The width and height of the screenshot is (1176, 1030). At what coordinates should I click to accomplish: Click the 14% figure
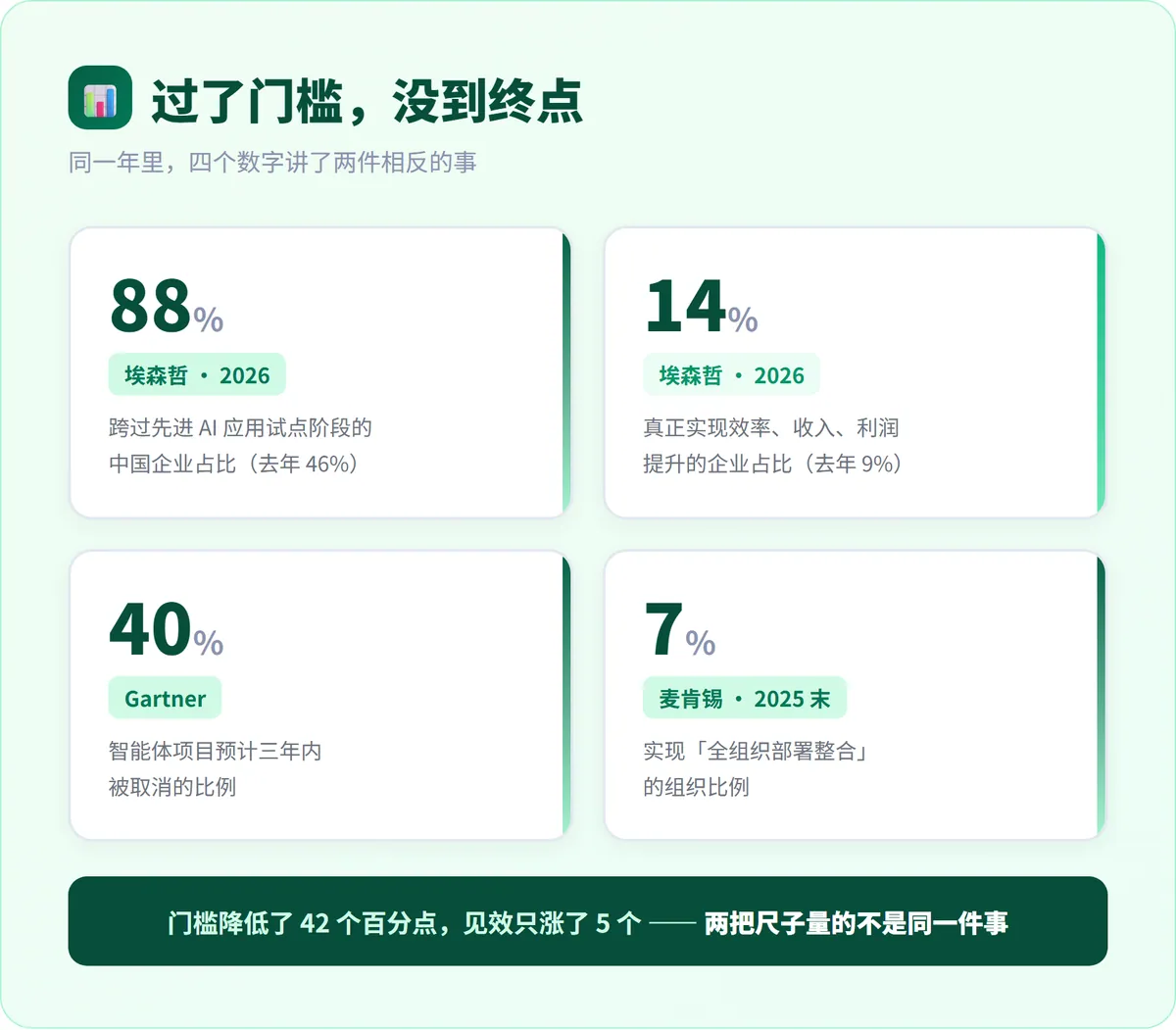click(701, 306)
